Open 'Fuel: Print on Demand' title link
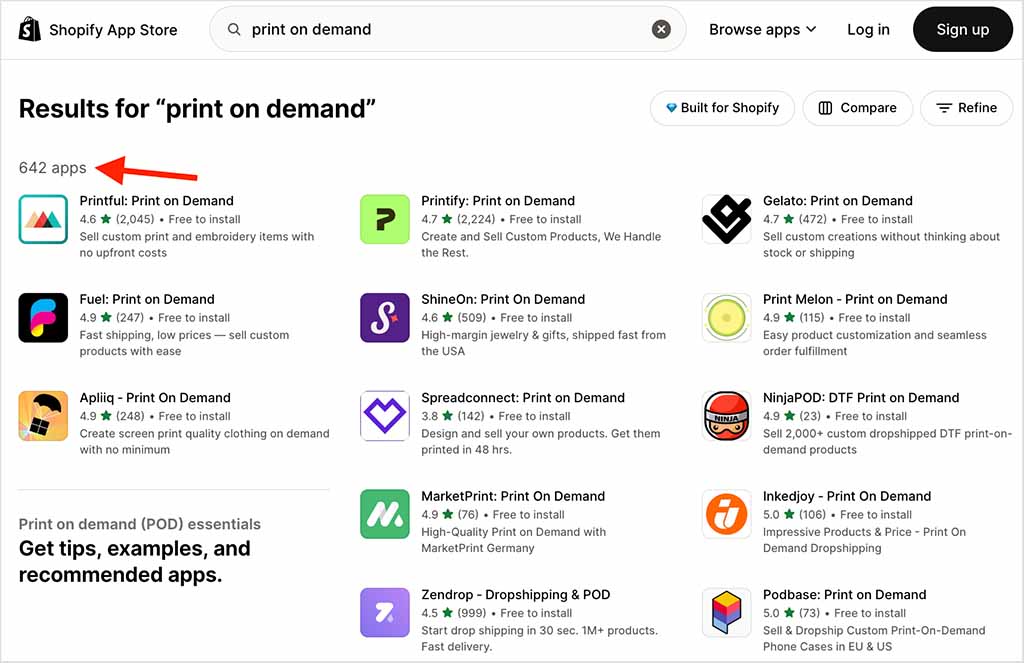This screenshot has width=1024, height=663. 147,299
